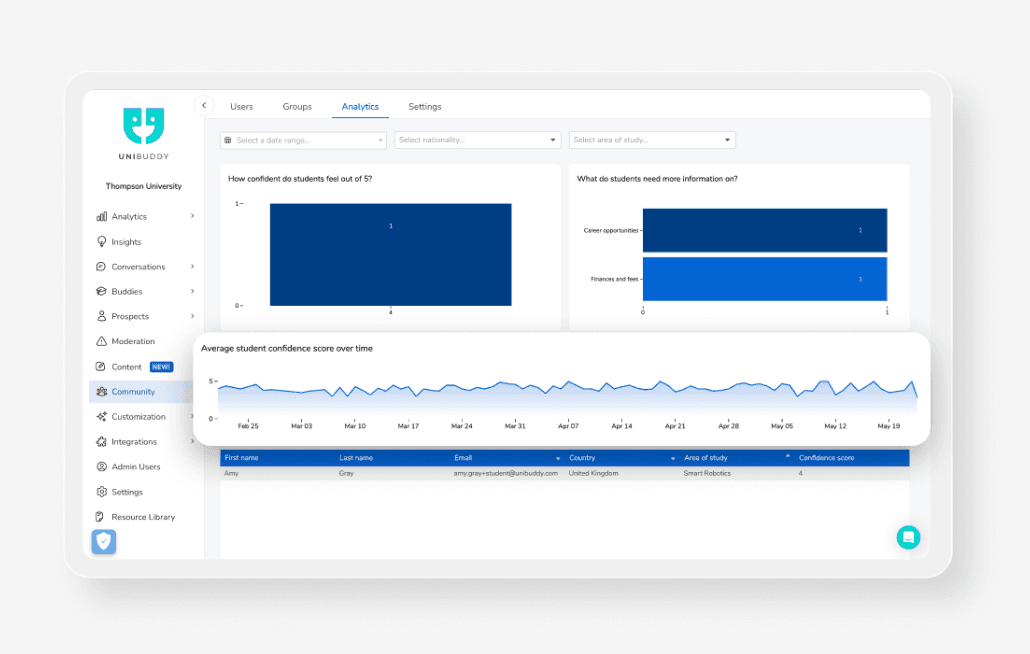Open Insights in the sidebar

point(126,242)
